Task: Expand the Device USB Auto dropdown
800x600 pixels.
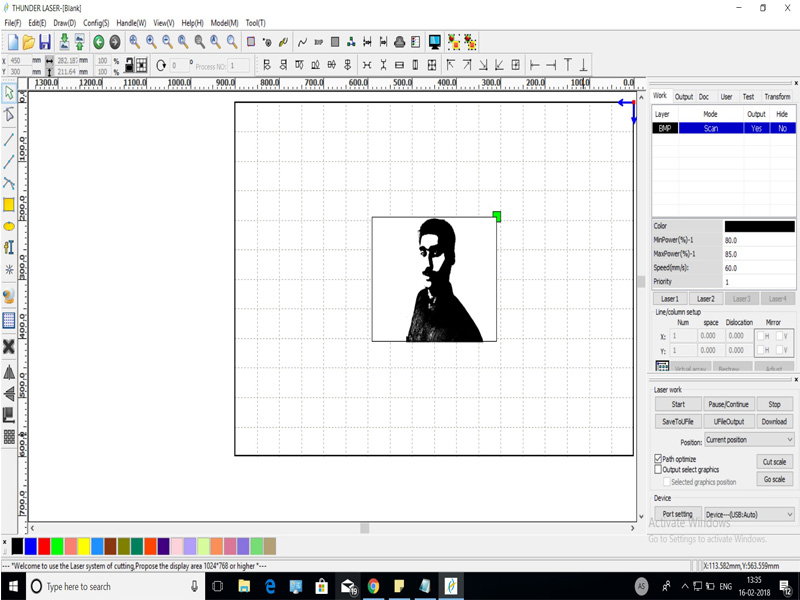Action: [749, 514]
